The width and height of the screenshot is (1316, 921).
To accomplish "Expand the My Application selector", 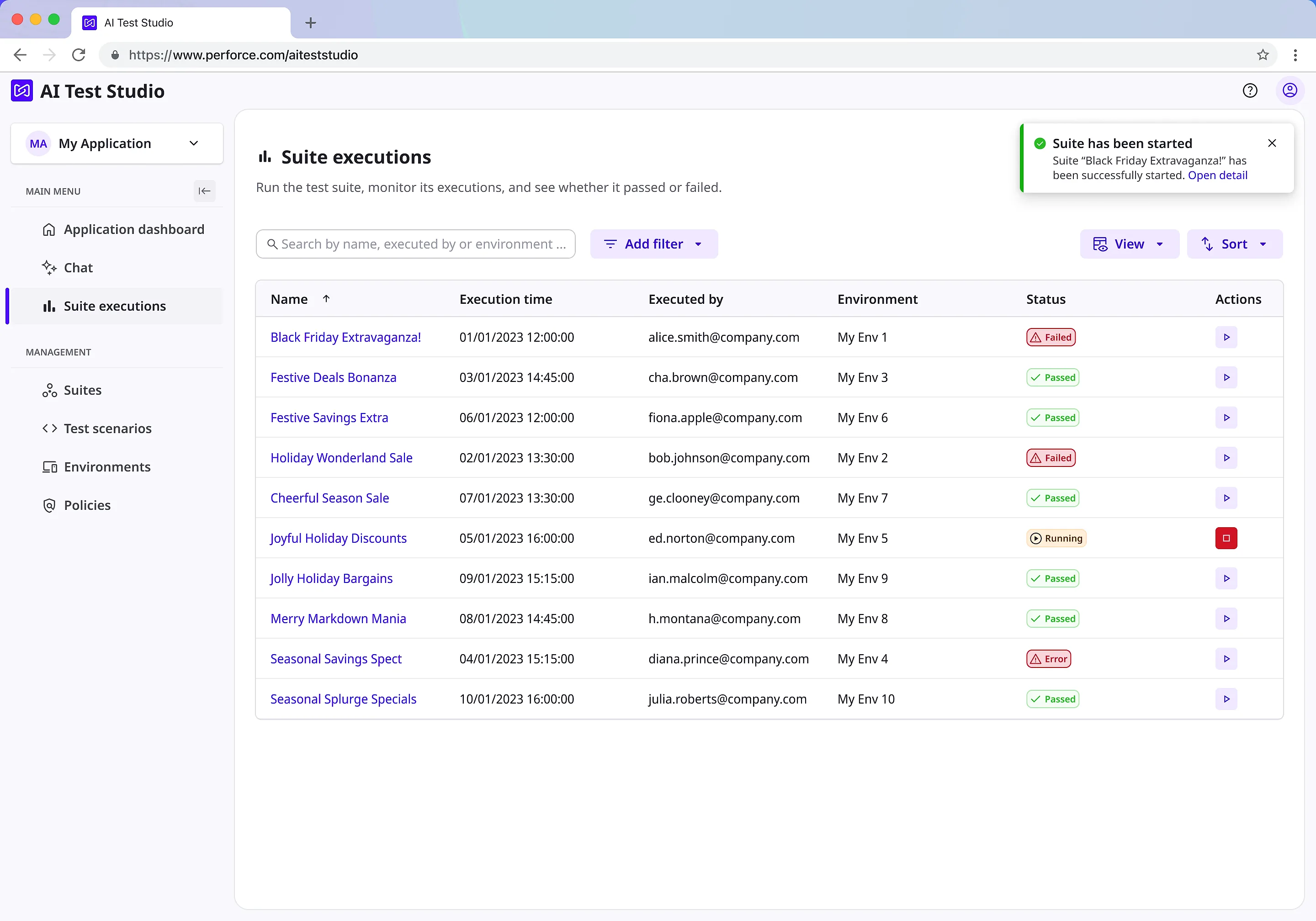I will (x=117, y=143).
